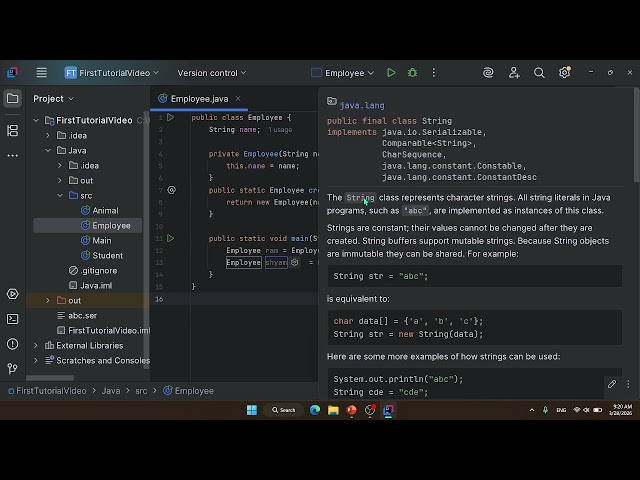Open documentation popup options menu

click(628, 384)
